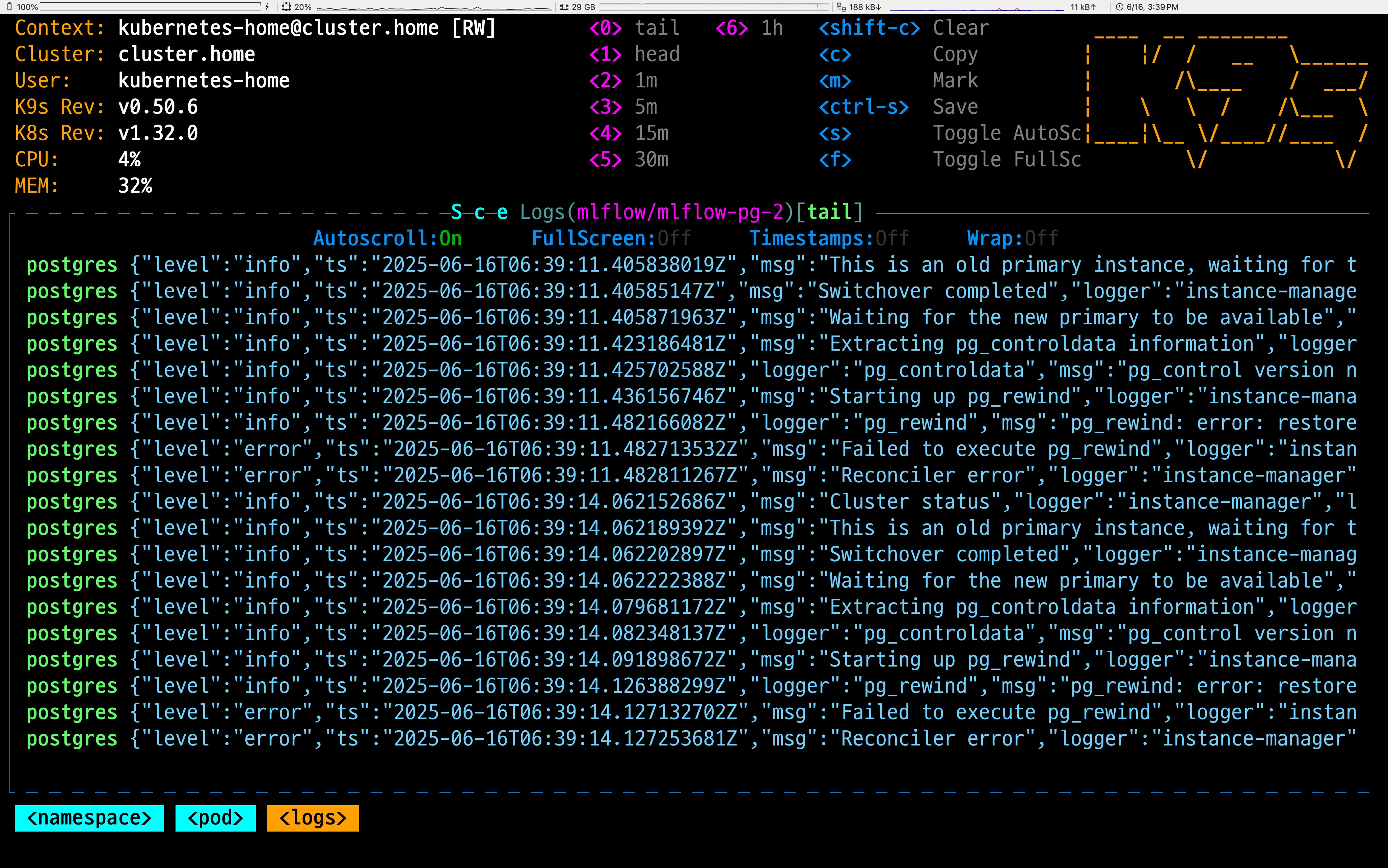Image resolution: width=1388 pixels, height=868 pixels.
Task: Click the CPU chip icon showing 20%
Action: pos(287,7)
